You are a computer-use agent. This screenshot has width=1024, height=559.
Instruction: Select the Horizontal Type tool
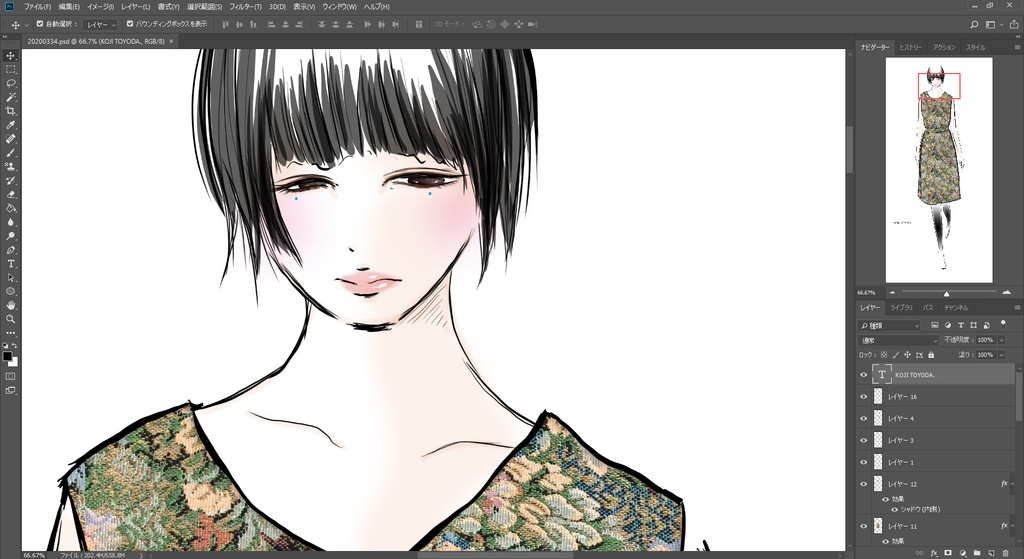click(x=10, y=264)
